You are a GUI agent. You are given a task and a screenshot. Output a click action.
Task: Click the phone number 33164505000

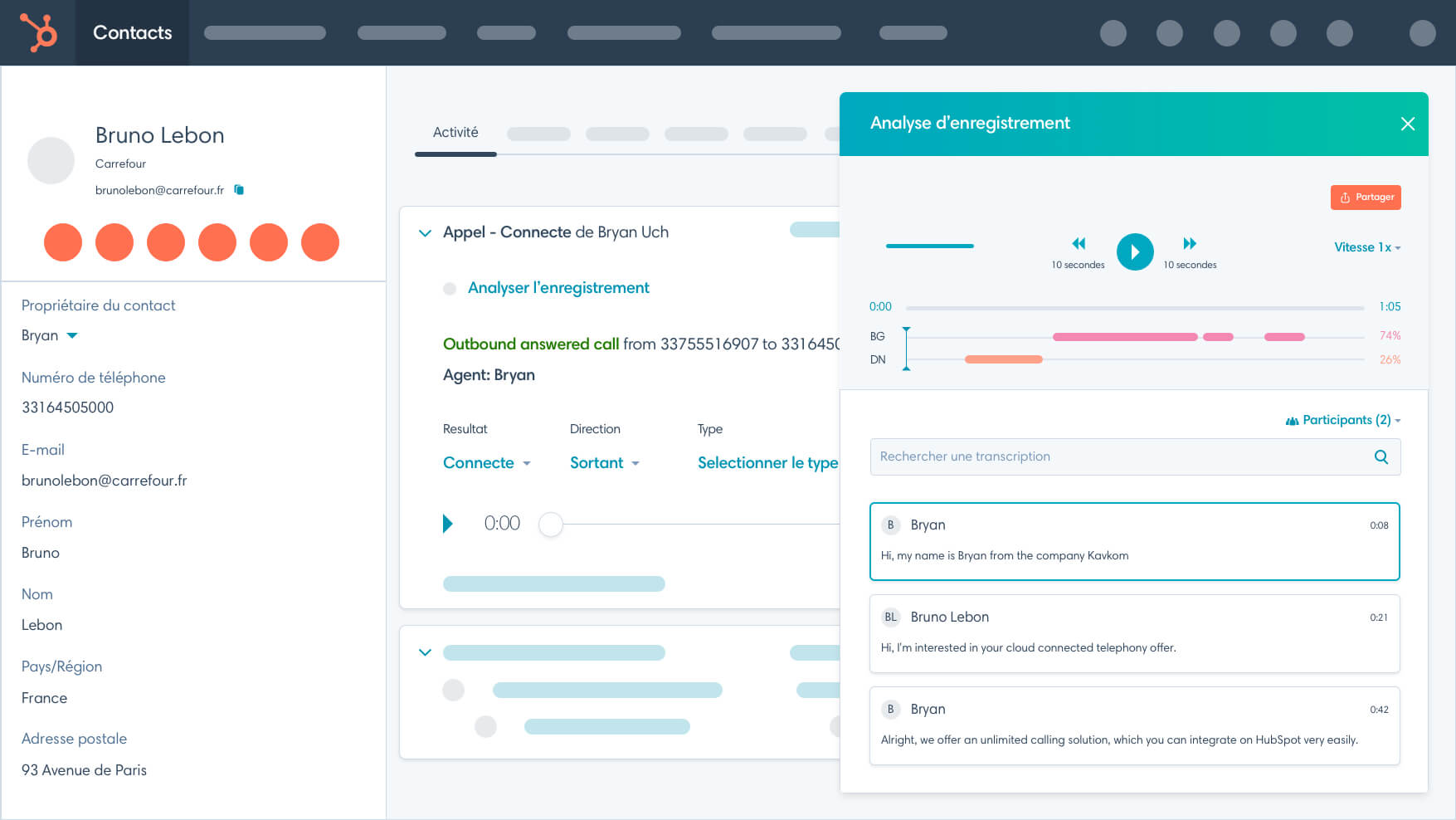coord(68,408)
